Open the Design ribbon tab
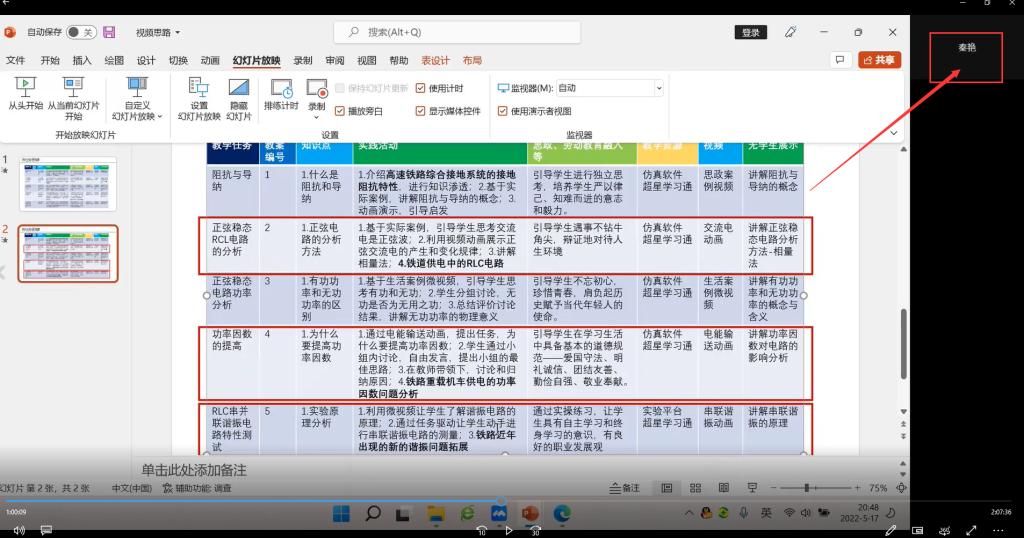The width and height of the screenshot is (1024, 538). coord(146,60)
